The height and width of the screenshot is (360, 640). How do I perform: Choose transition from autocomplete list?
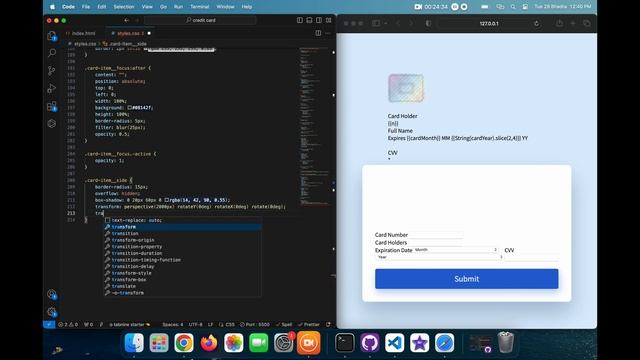[182, 233]
